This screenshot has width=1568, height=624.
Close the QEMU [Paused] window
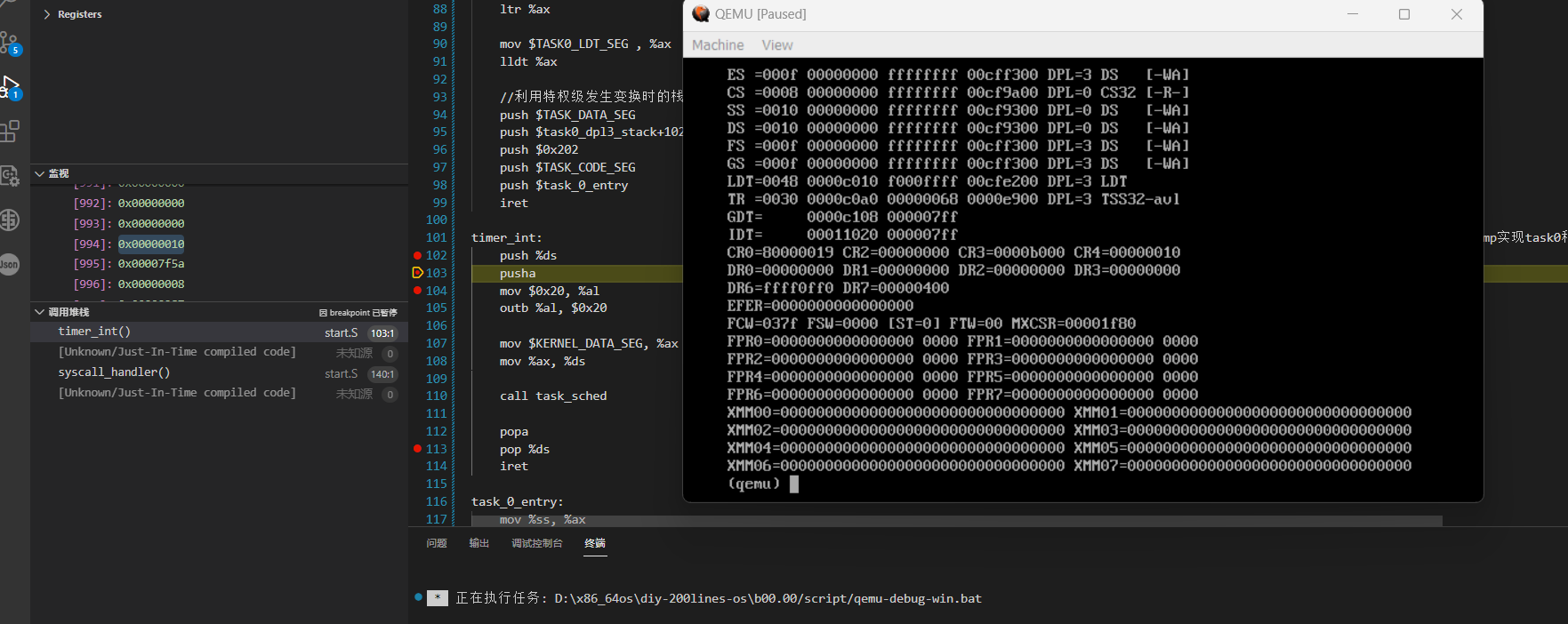click(1457, 14)
